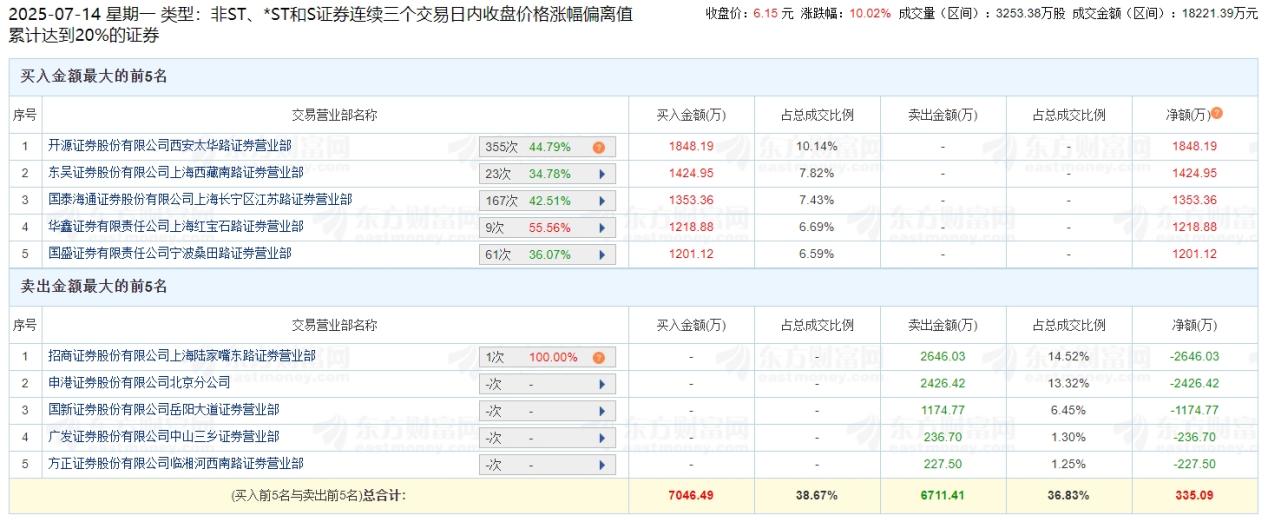The image size is (1268, 522).
Task: Click 买入金额(万) column header in buy table
Action: coord(690,115)
